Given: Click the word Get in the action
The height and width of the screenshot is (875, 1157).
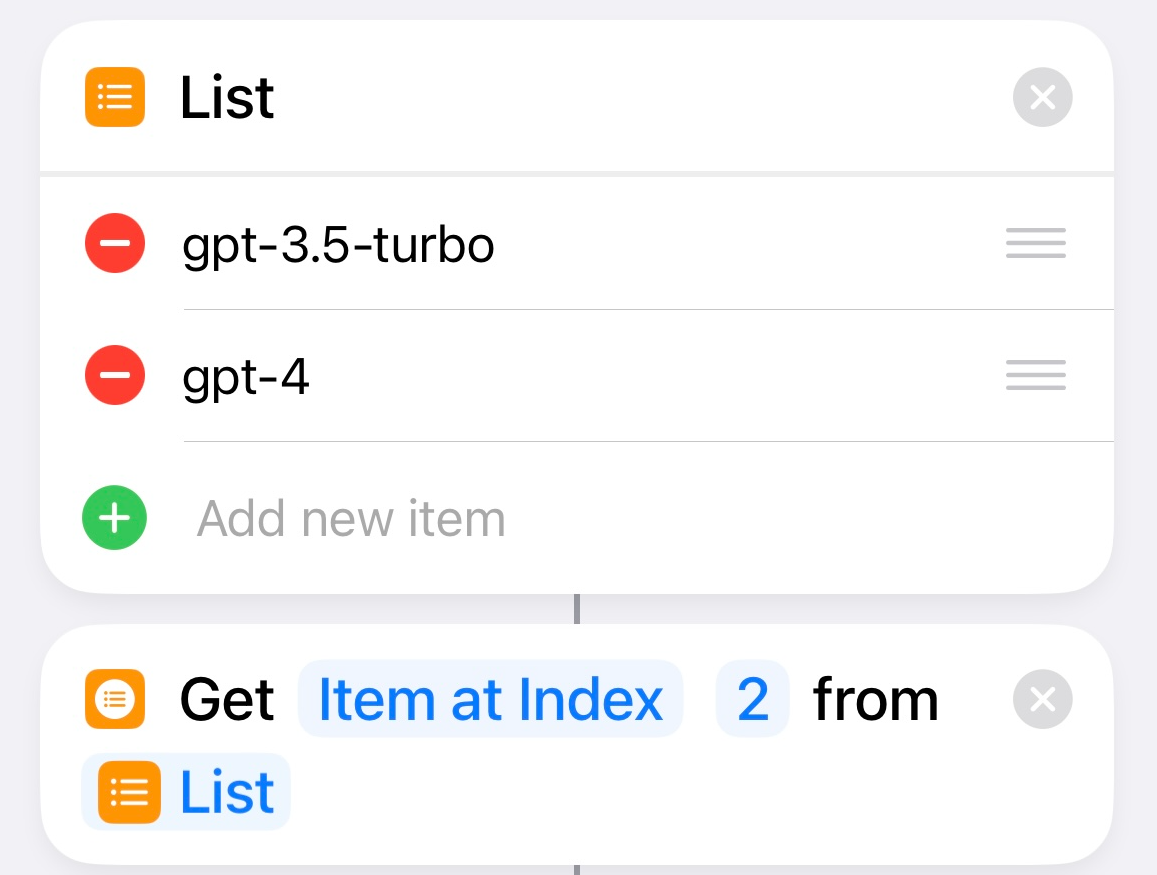Looking at the screenshot, I should pos(227,699).
